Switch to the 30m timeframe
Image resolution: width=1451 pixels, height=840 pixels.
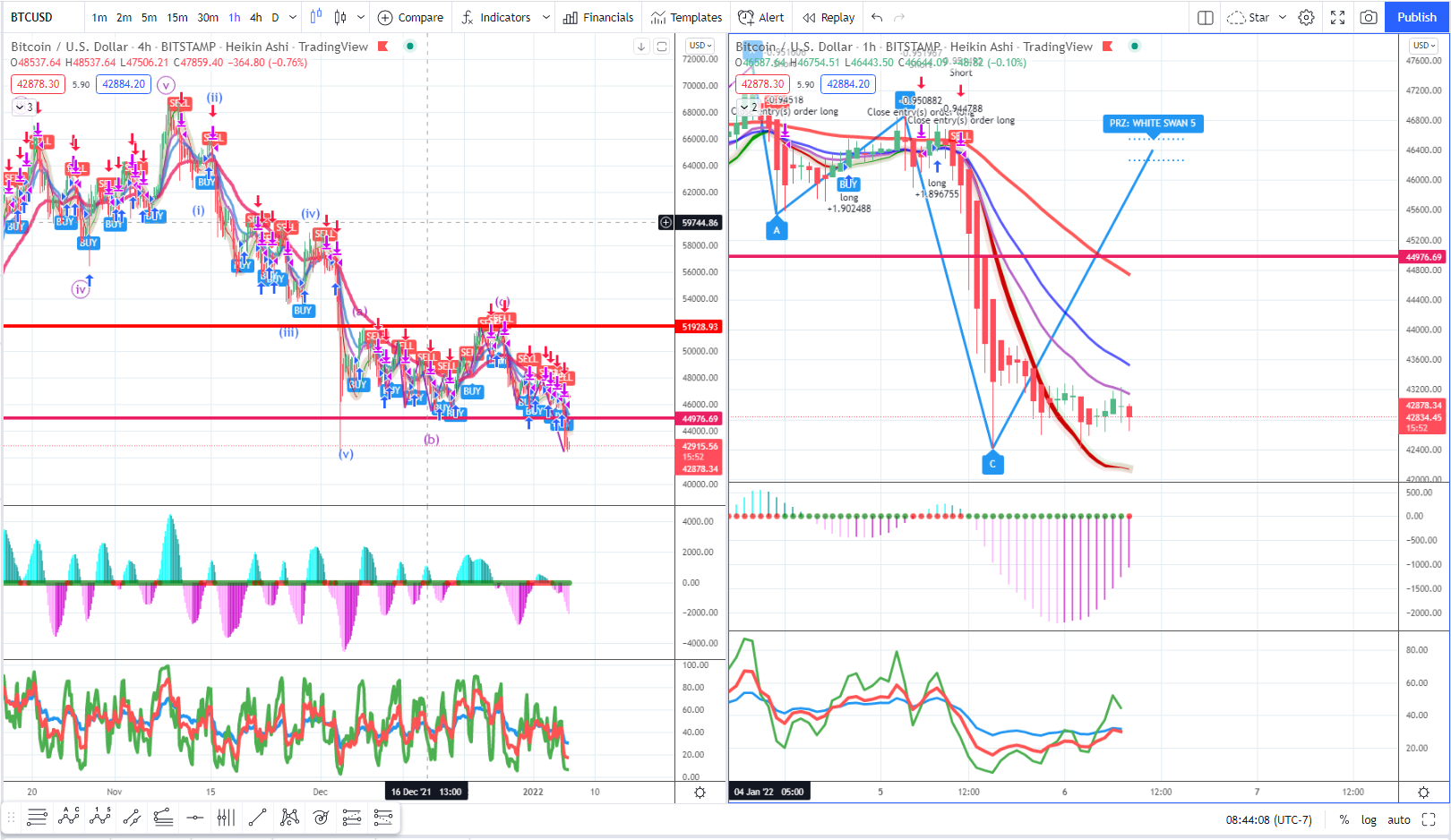208,17
